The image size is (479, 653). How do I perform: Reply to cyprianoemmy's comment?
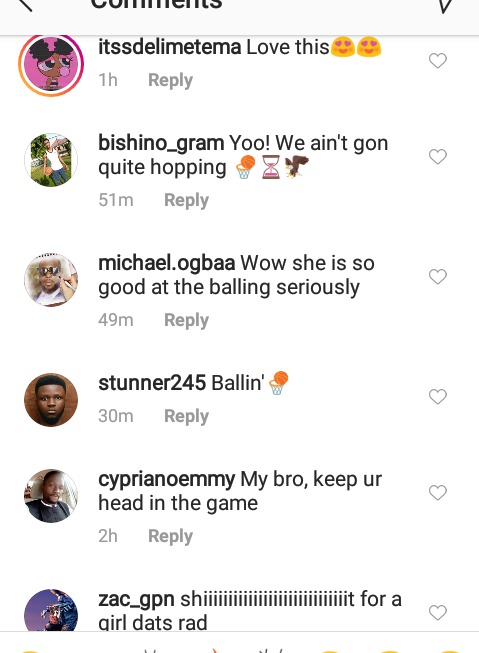tap(170, 536)
